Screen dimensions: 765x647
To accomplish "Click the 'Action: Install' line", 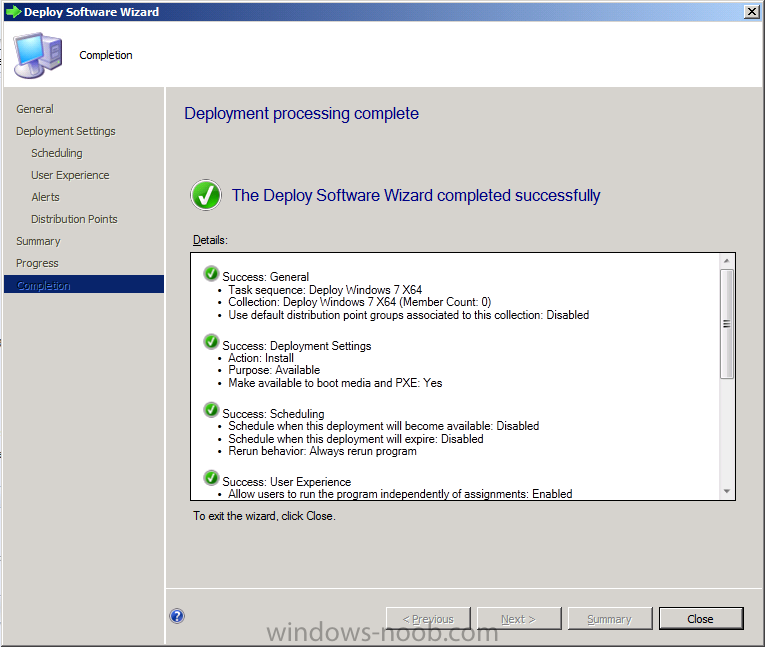I will pyautogui.click(x=261, y=358).
